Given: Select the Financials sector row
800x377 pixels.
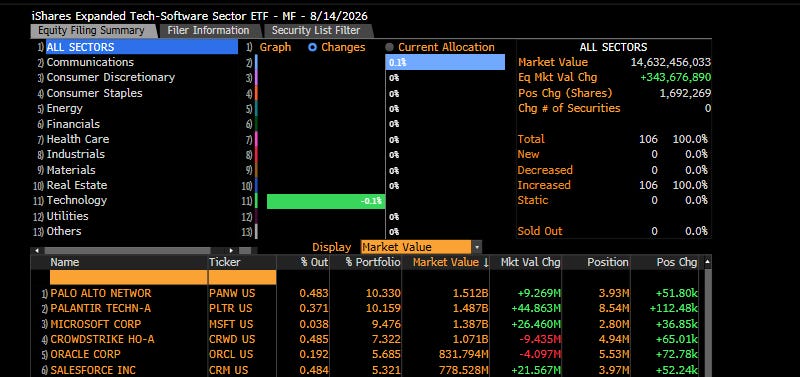Looking at the screenshot, I should [73, 124].
